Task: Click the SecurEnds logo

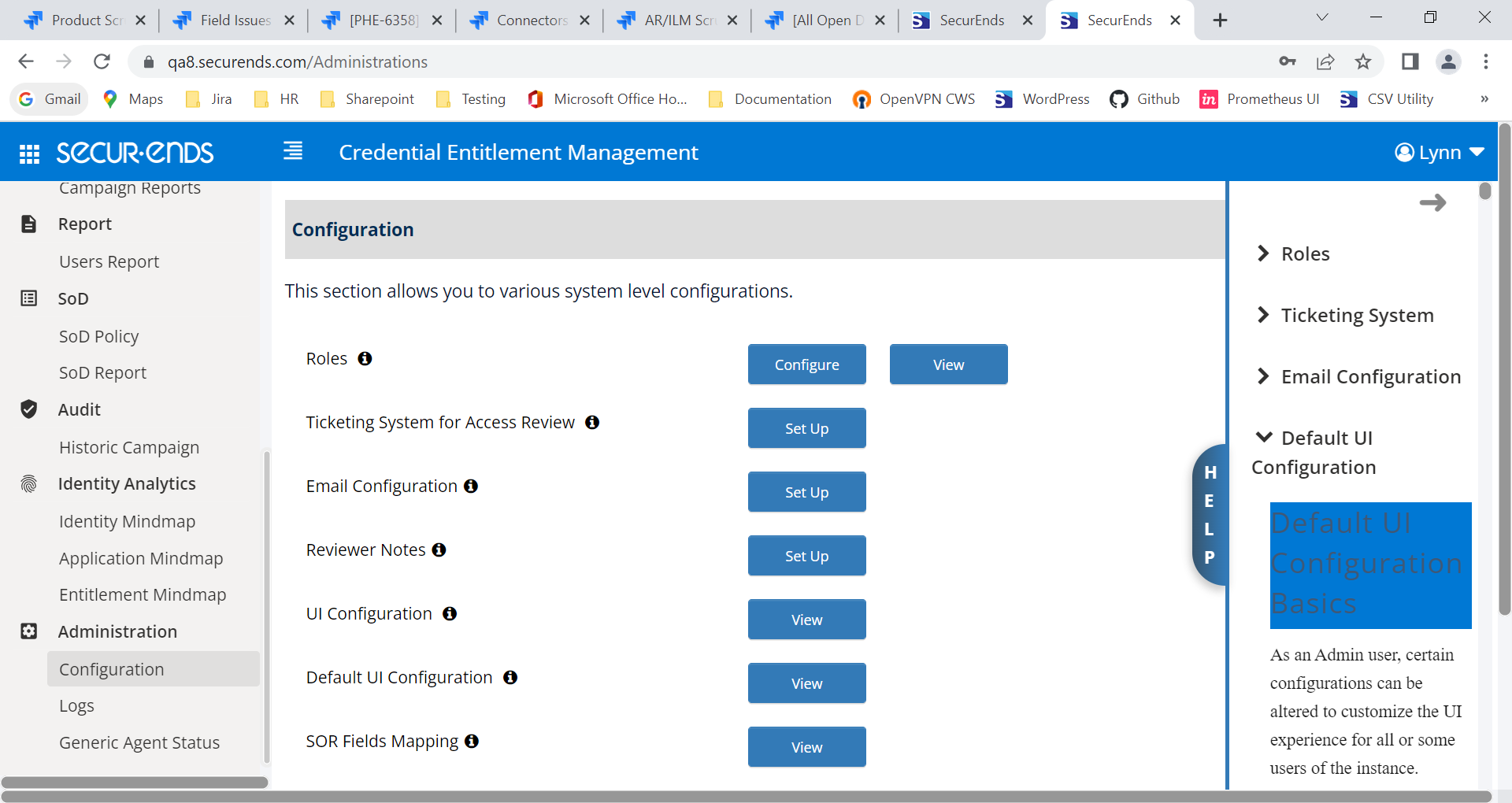Action: [x=135, y=152]
